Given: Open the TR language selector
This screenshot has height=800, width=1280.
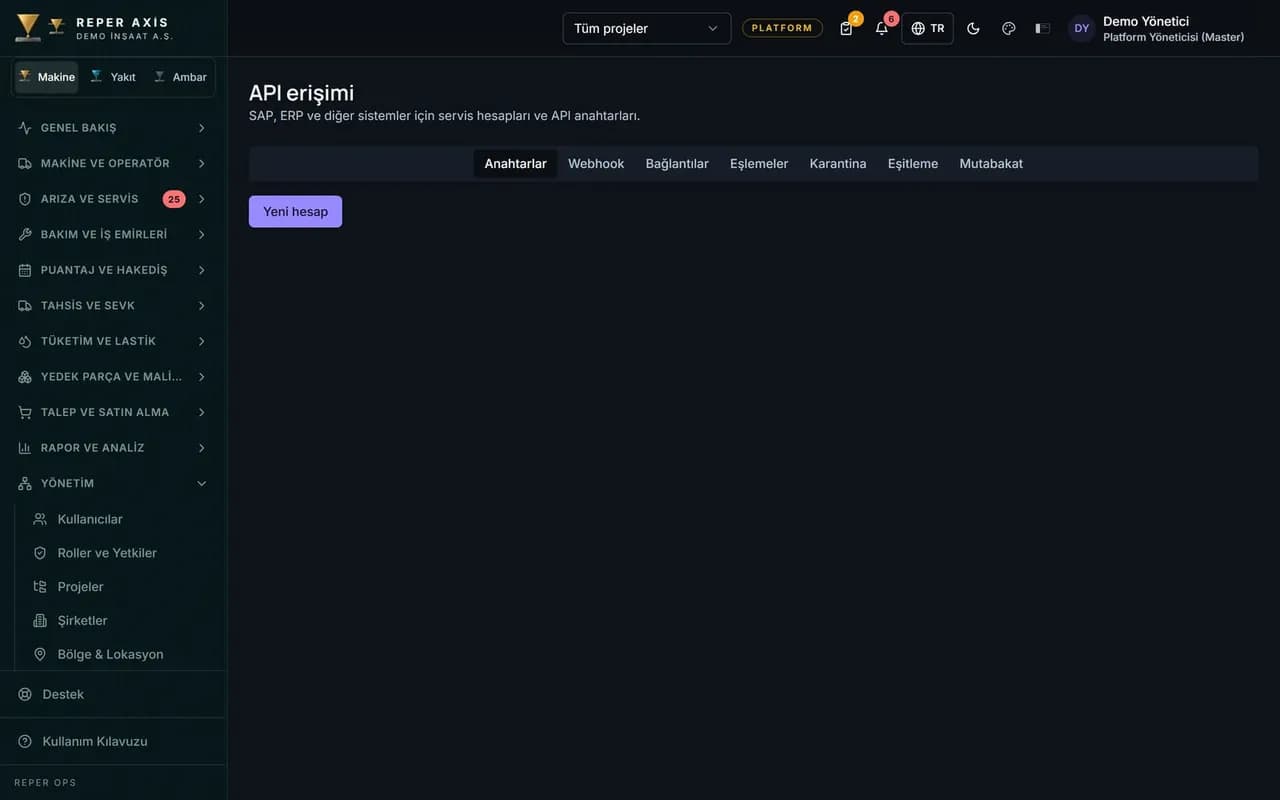Looking at the screenshot, I should [x=927, y=28].
